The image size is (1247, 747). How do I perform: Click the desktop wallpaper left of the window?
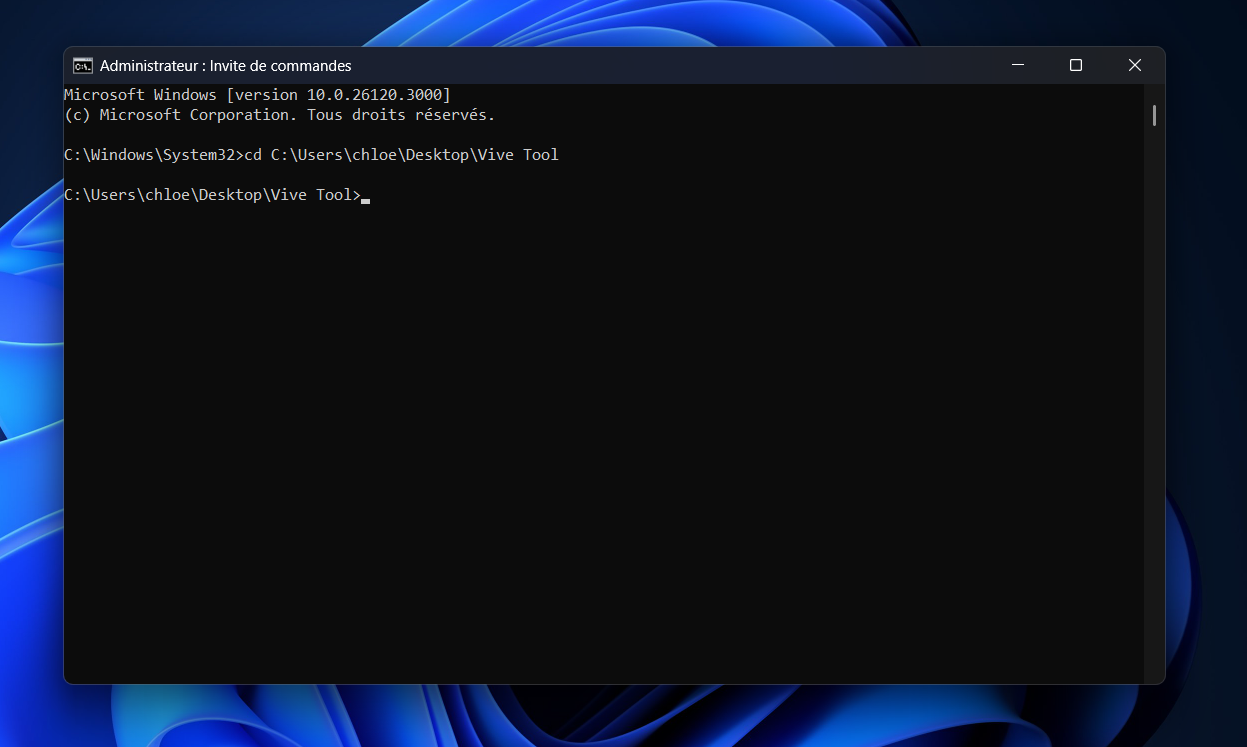pyautogui.click(x=30, y=400)
